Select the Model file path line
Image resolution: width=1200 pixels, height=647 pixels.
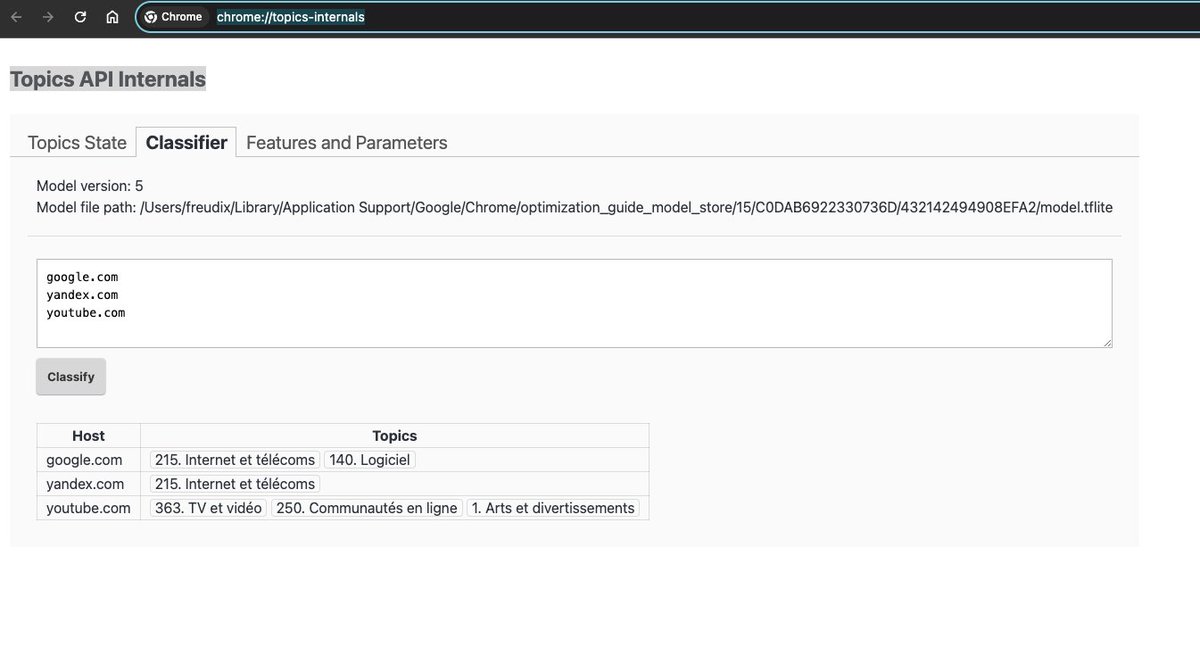pyautogui.click(x=574, y=208)
